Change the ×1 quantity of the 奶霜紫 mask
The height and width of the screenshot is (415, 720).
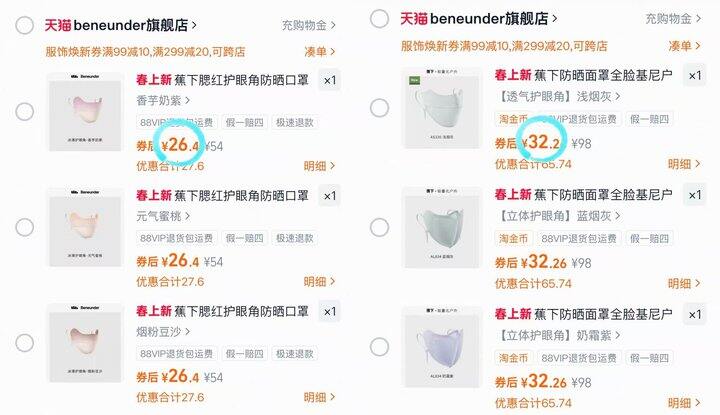click(694, 314)
